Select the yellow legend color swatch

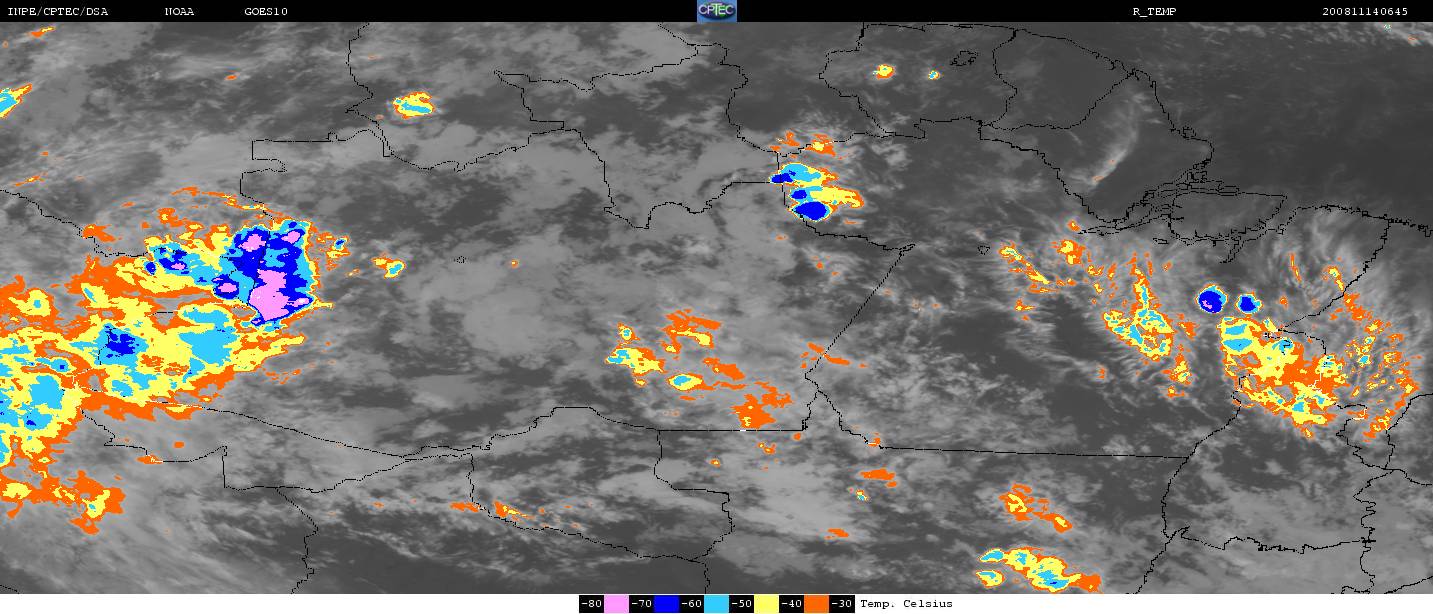[x=766, y=604]
